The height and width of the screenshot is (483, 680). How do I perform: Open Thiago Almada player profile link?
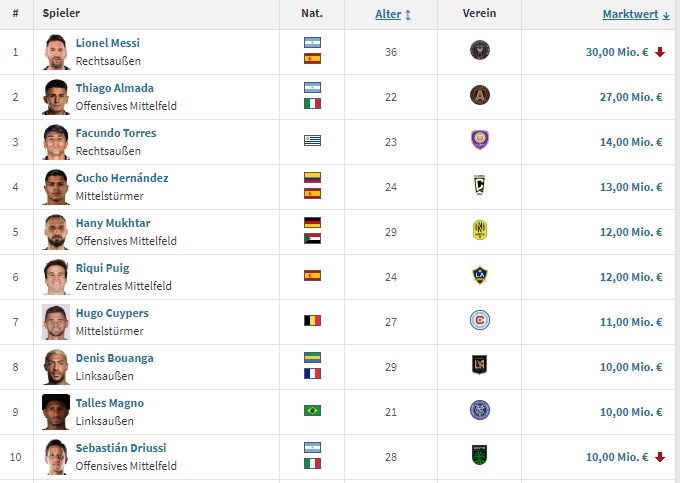pos(114,88)
